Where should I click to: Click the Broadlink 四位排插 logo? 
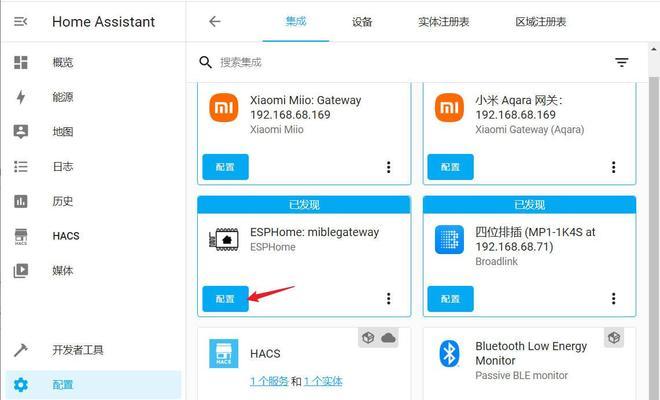[449, 240]
